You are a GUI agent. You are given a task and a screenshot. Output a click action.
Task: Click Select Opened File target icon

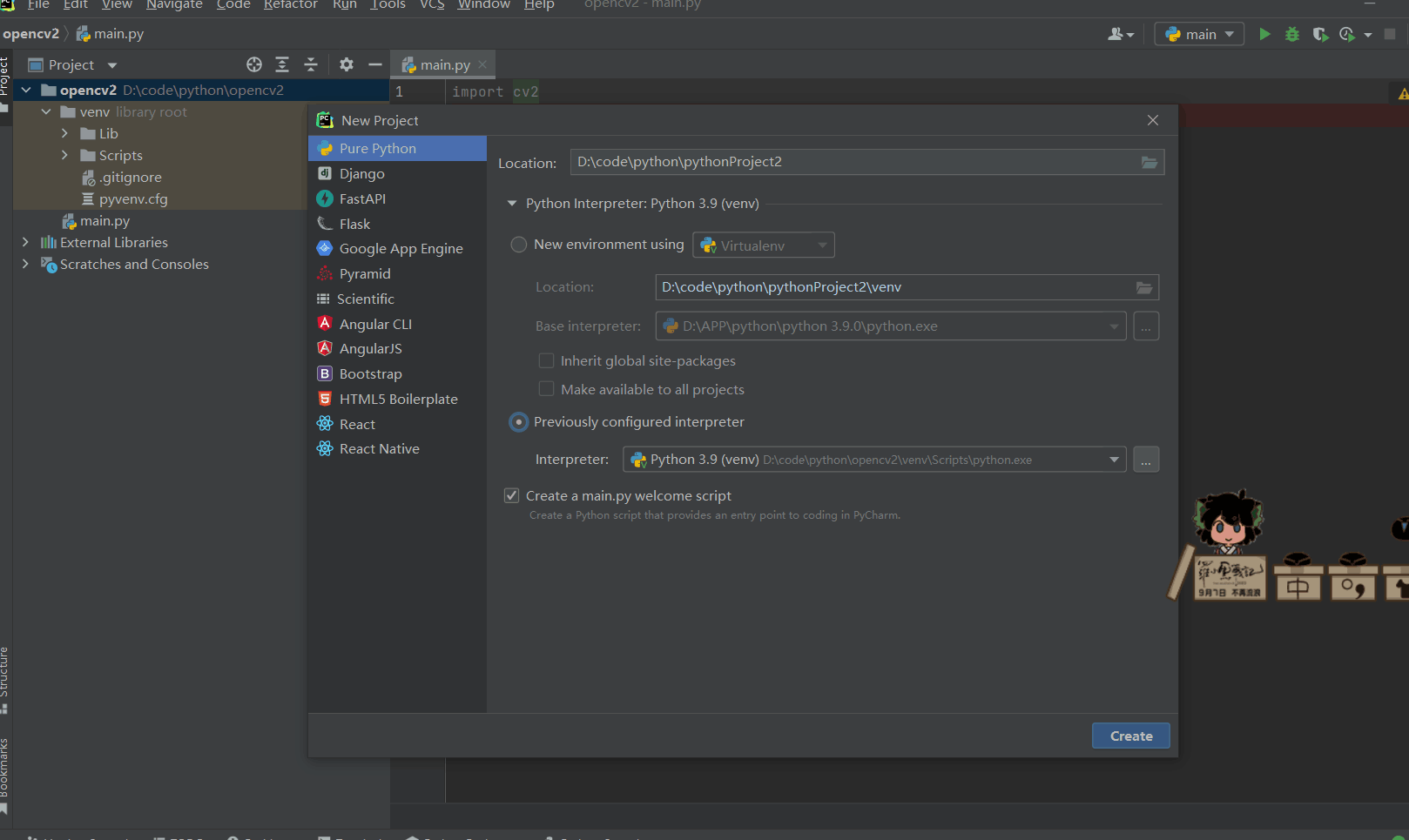(254, 64)
